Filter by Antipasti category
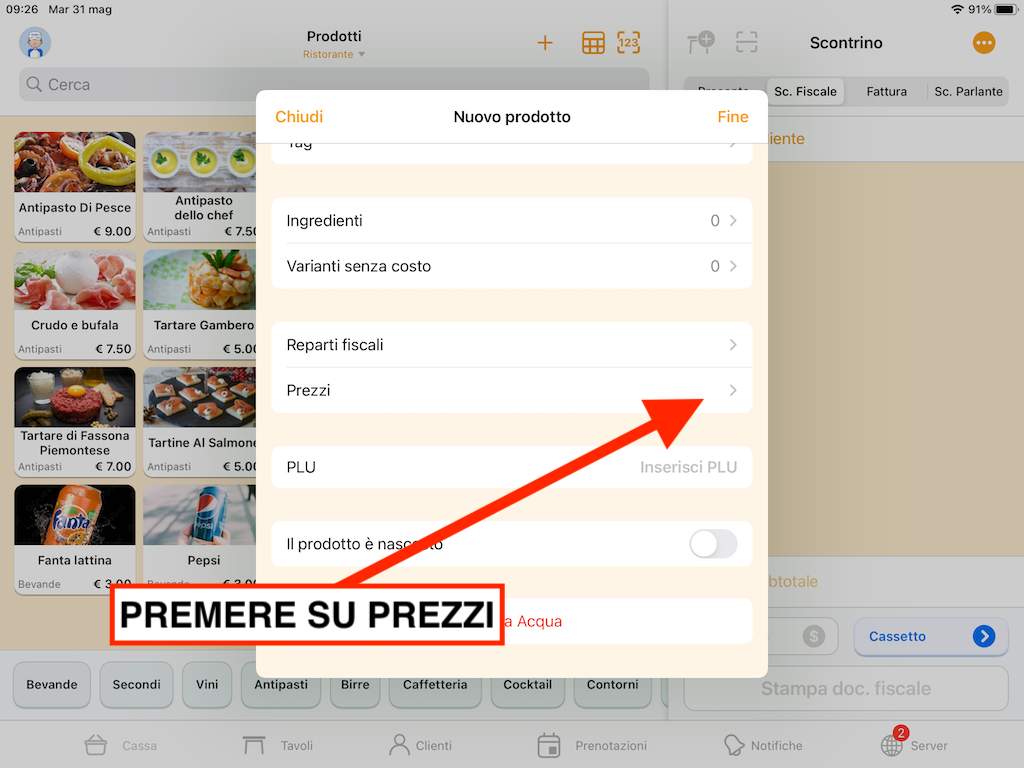This screenshot has width=1024, height=768. point(281,686)
